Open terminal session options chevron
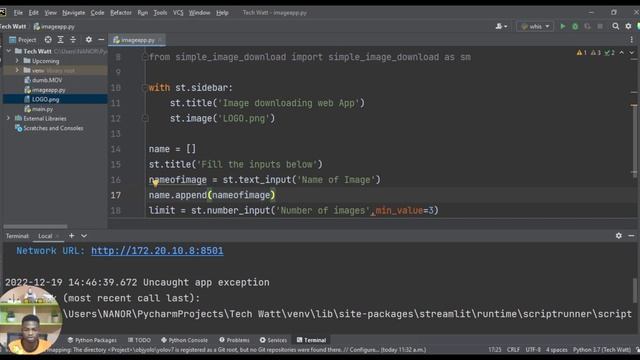 pos(84,236)
